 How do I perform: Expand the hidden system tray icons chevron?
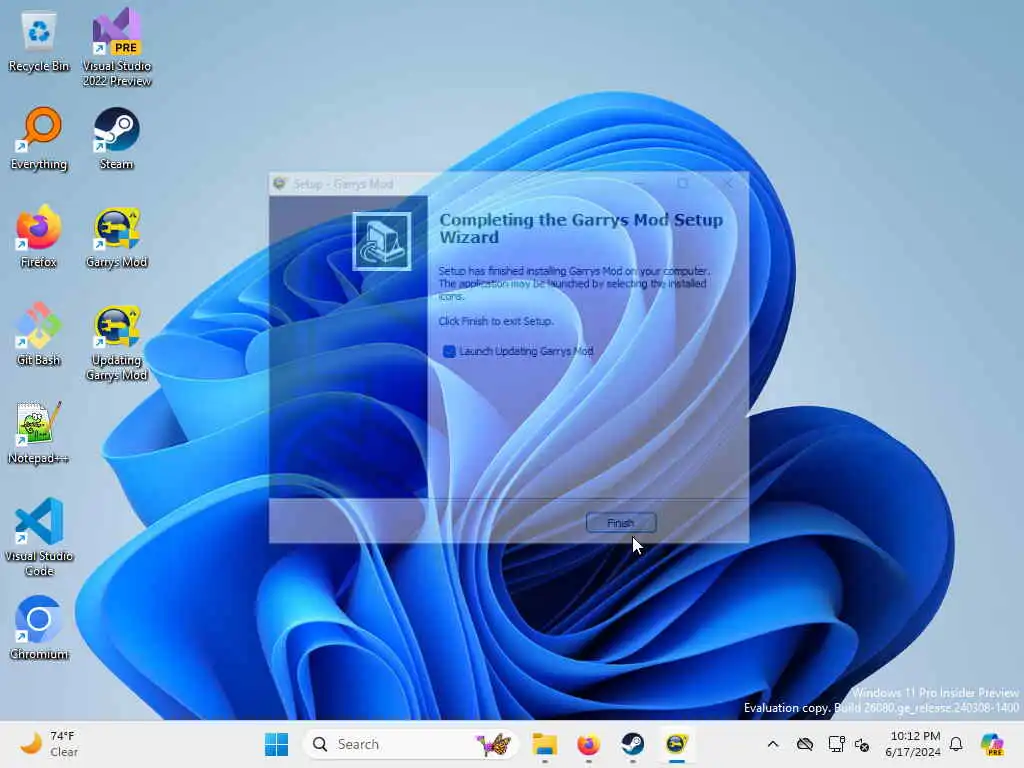coord(773,744)
